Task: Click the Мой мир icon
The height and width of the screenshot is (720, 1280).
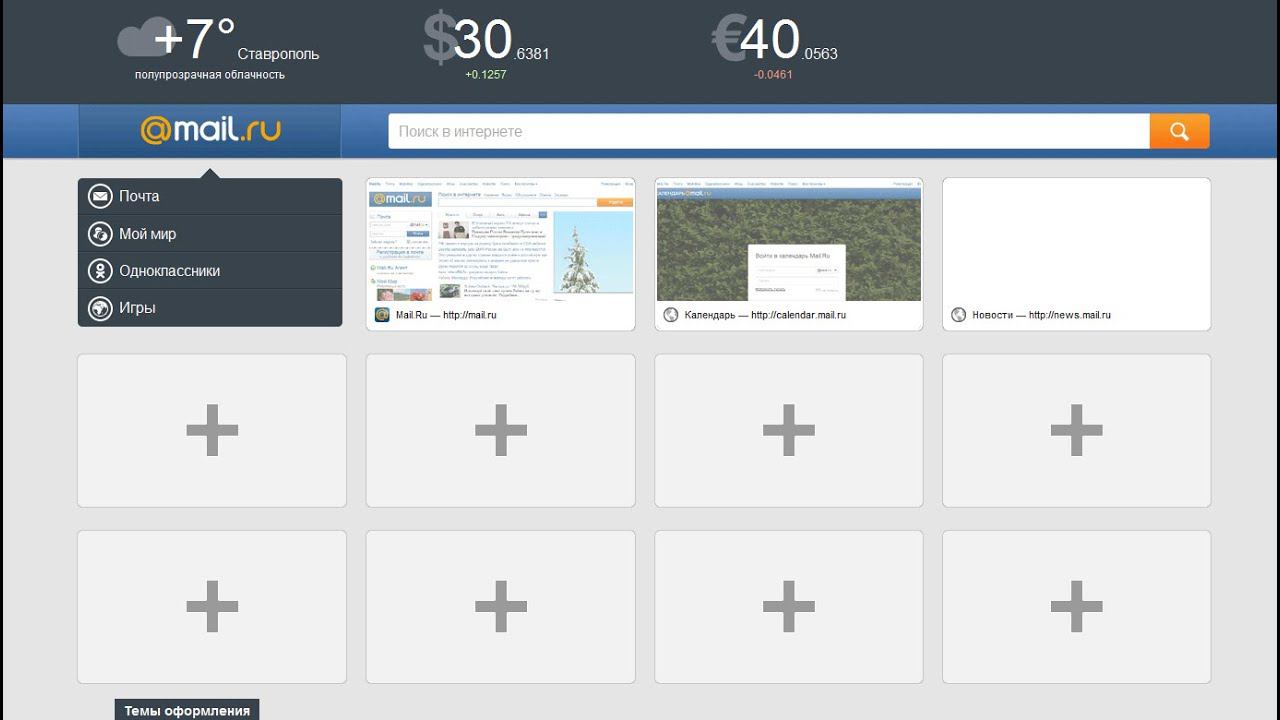Action: coord(100,234)
